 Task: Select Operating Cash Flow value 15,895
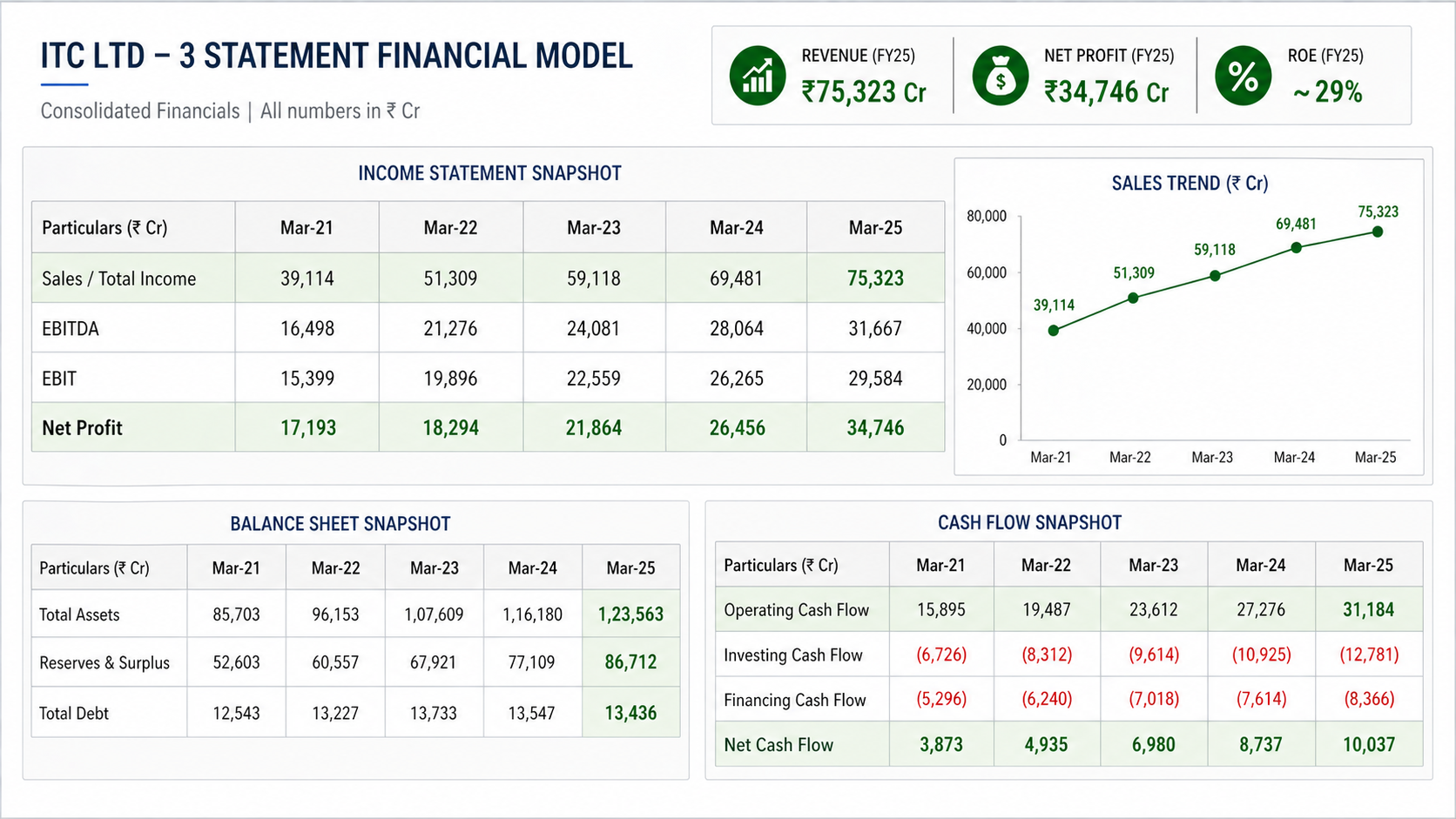tap(941, 610)
